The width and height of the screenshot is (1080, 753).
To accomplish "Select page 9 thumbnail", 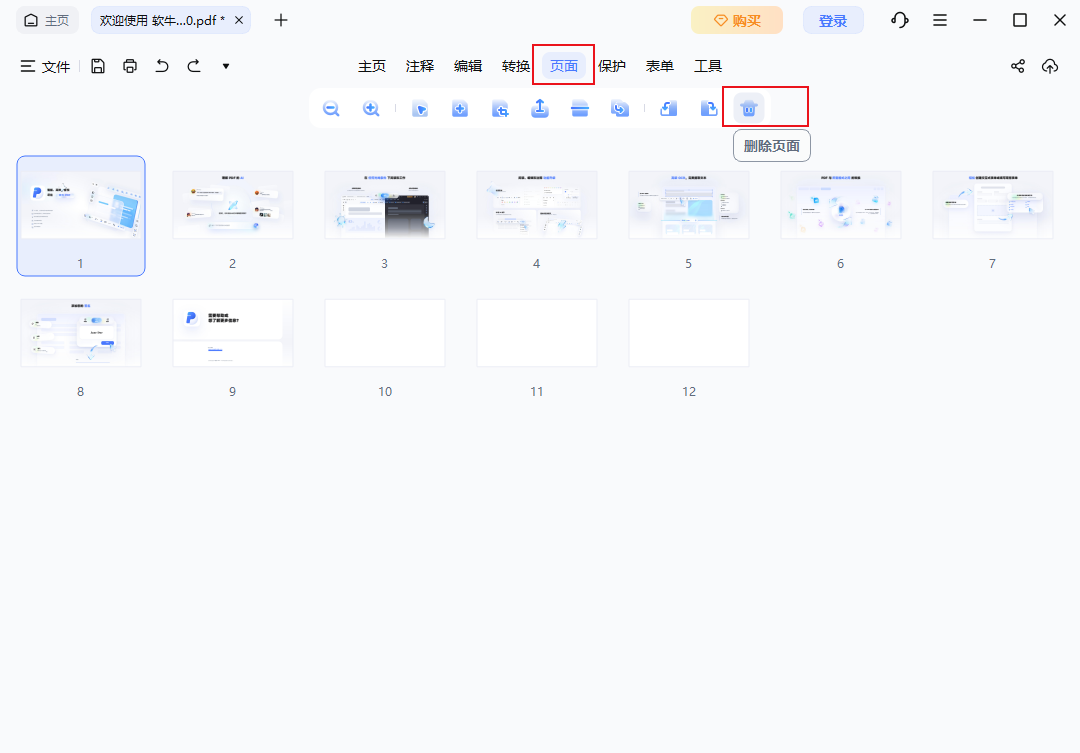I will [233, 333].
